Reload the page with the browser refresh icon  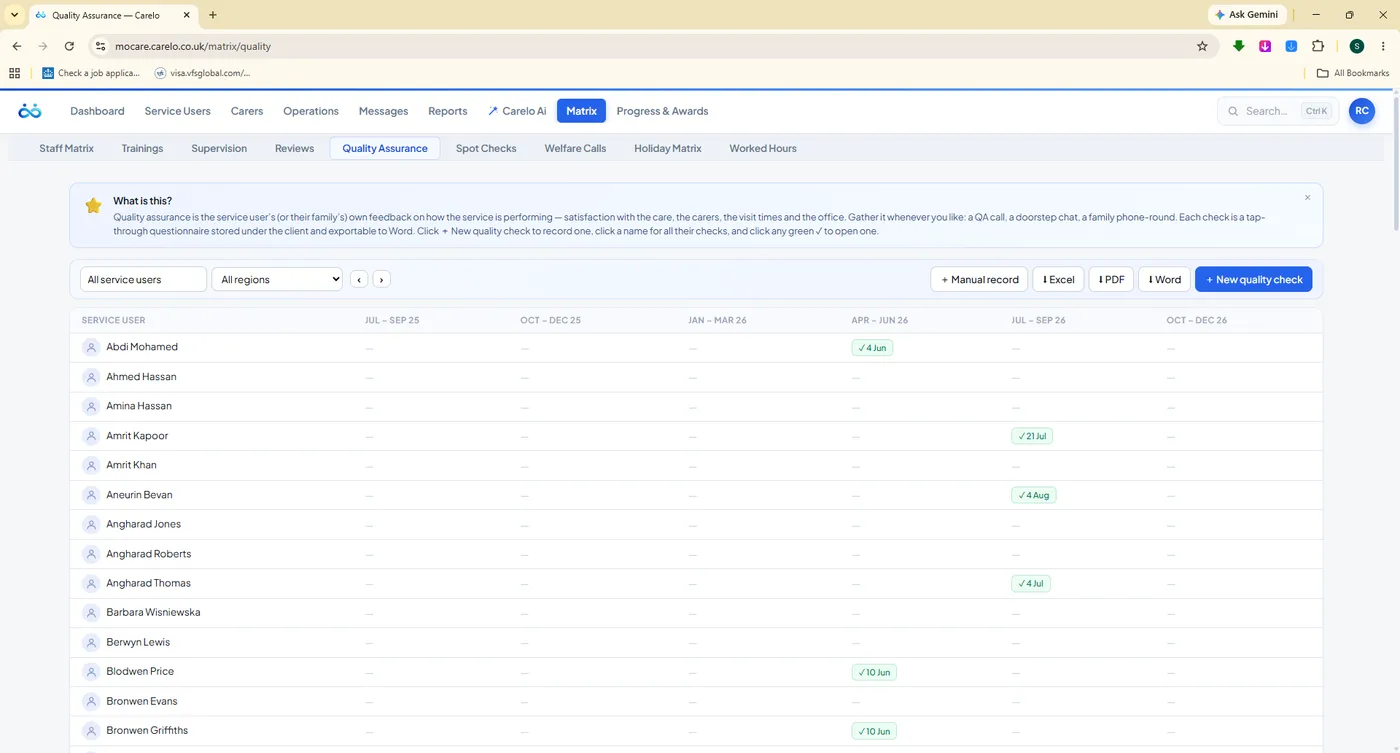tap(69, 46)
